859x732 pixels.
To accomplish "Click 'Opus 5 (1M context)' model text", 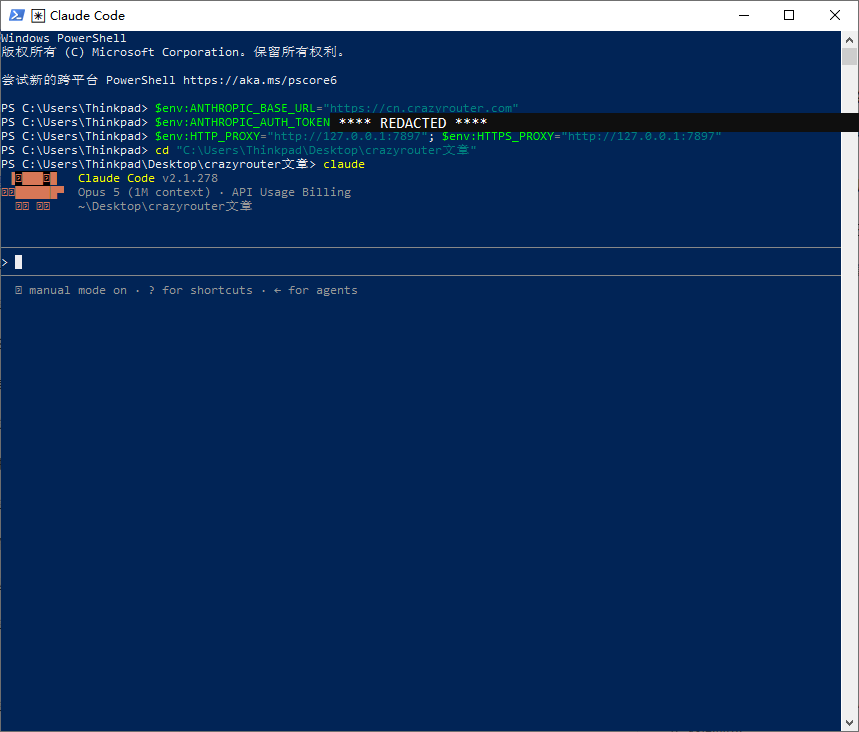I will [144, 192].
